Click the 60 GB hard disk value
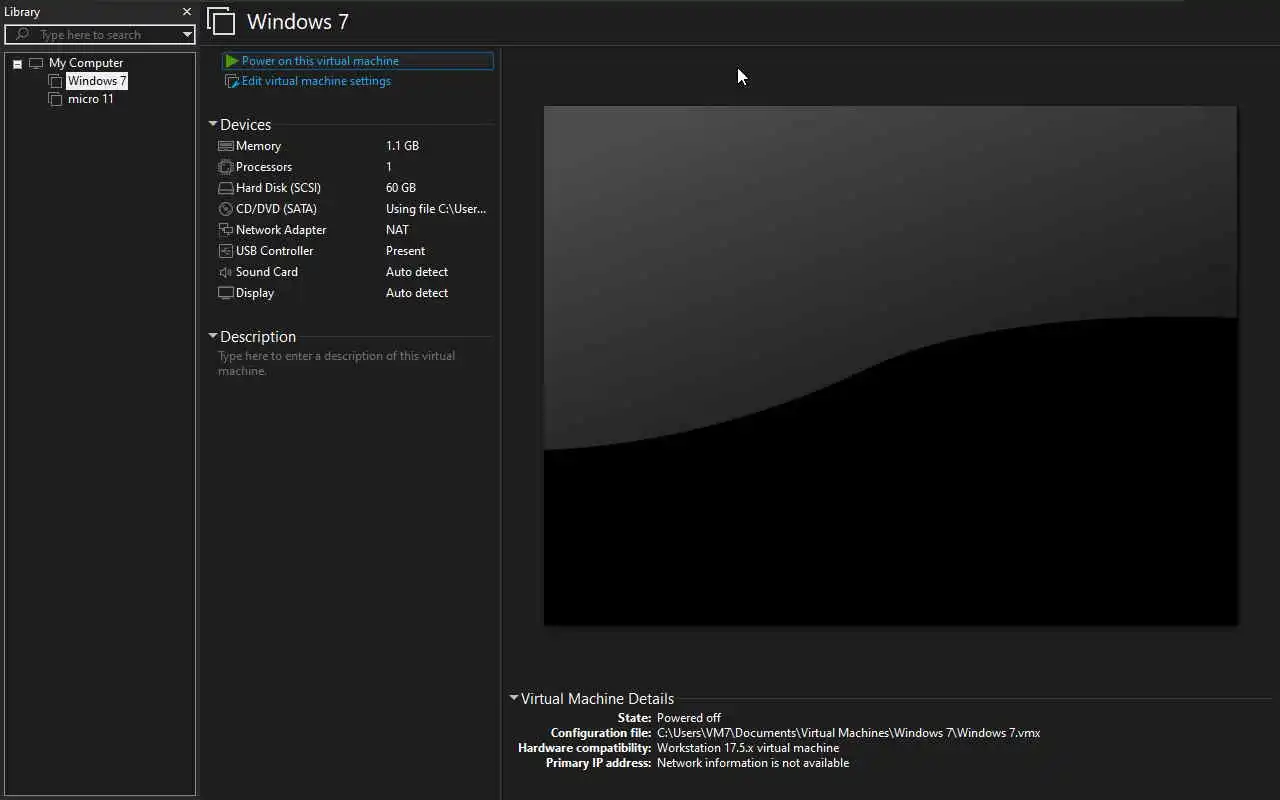The image size is (1280, 800). pyautogui.click(x=401, y=188)
